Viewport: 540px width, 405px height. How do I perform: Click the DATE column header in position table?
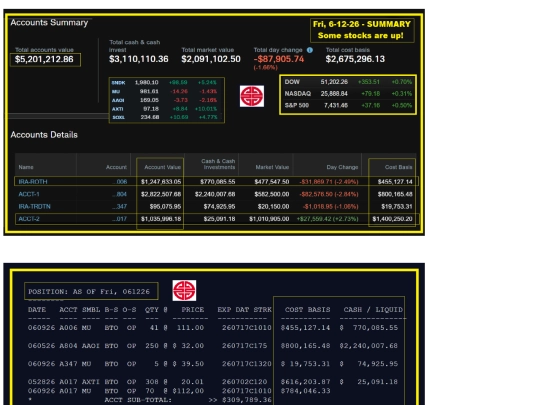pyautogui.click(x=37, y=310)
